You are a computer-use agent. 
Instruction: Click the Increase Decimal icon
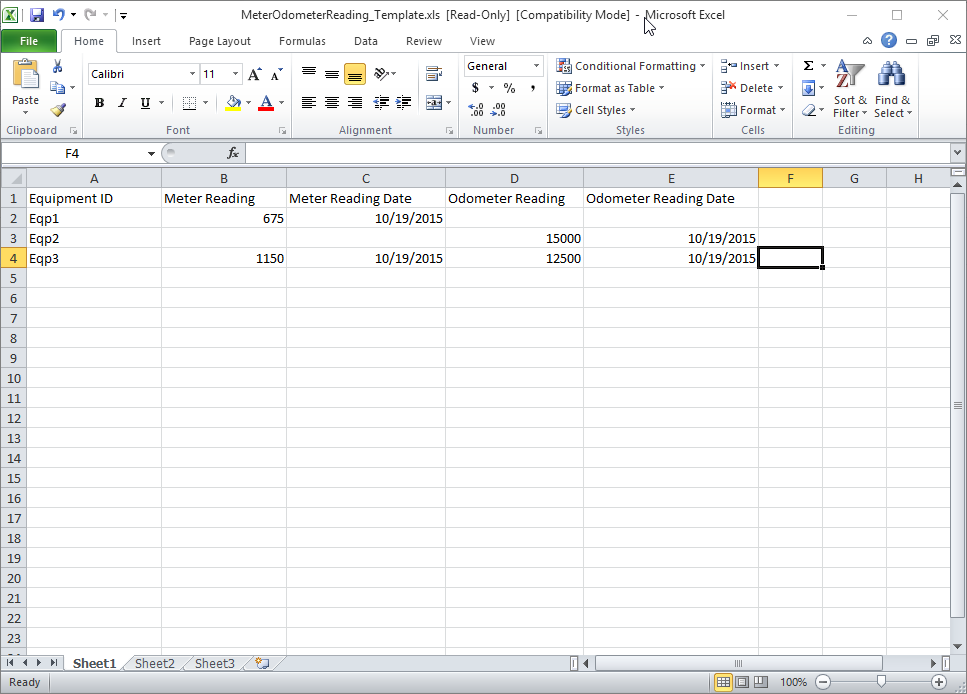pyautogui.click(x=478, y=108)
